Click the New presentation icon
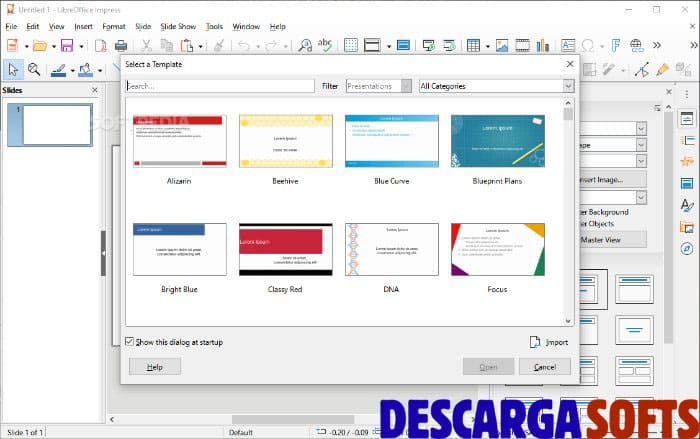 pyautogui.click(x=12, y=46)
